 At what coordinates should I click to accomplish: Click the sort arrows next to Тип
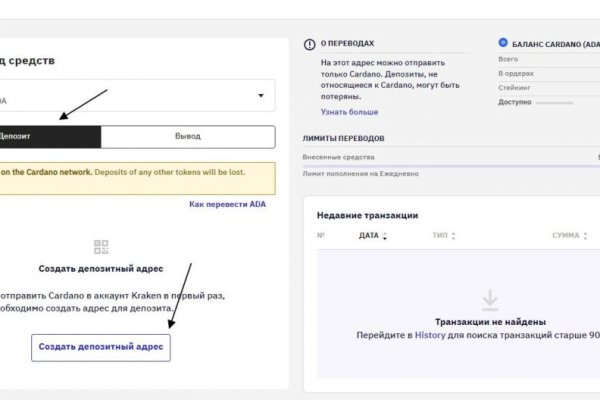[452, 236]
